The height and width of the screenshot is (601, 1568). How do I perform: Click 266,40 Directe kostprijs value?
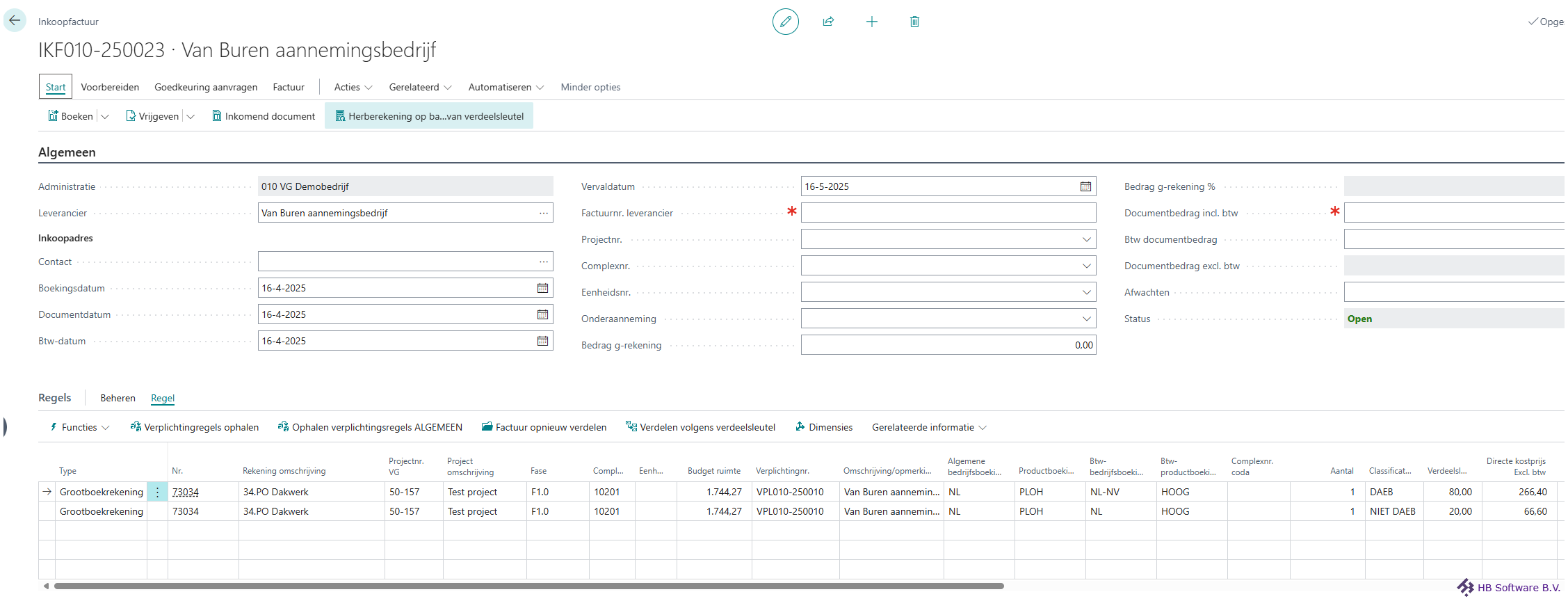click(1519, 492)
